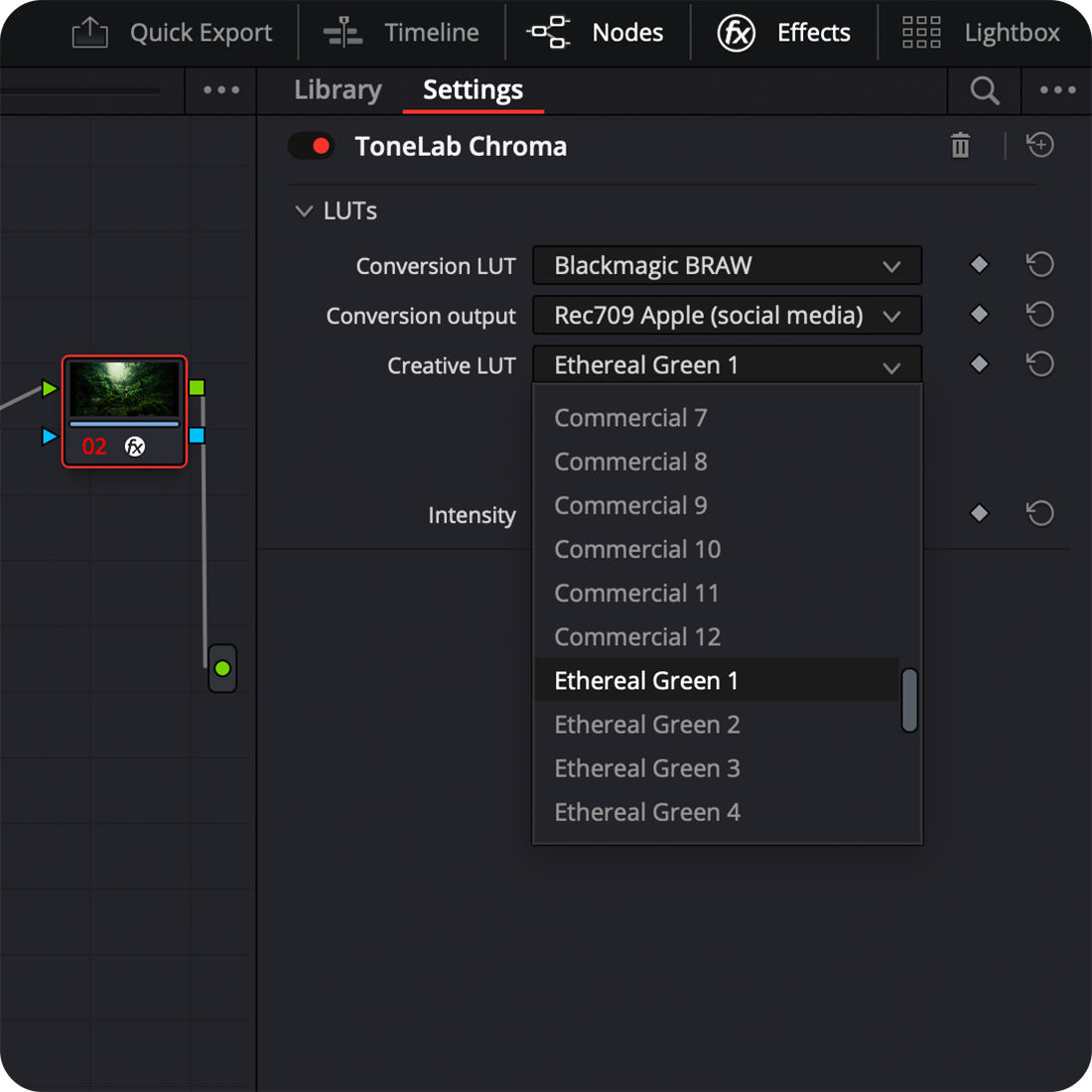Choose Ethereal Green 3 from the list

click(x=646, y=768)
